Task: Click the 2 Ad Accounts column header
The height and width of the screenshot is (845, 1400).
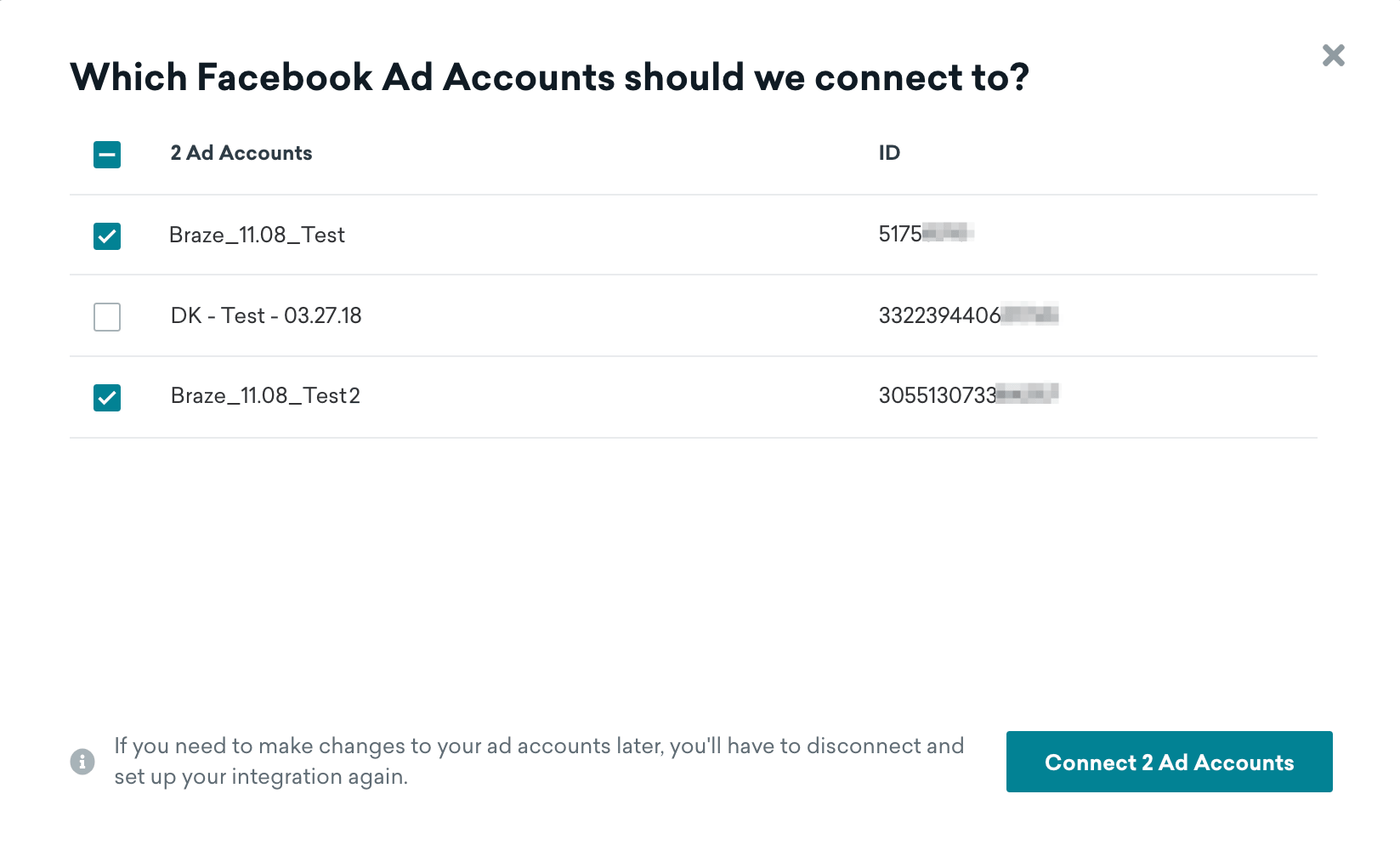Action: pyautogui.click(x=241, y=153)
